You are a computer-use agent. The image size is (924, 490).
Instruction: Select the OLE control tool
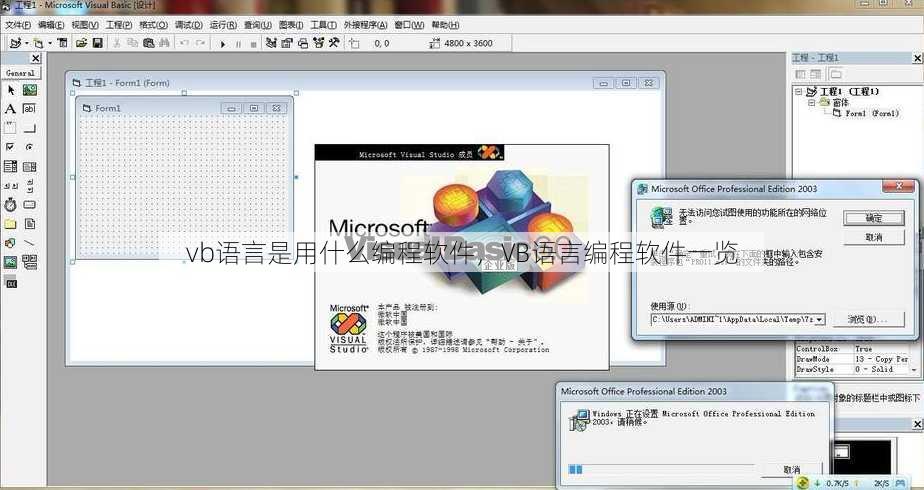[x=11, y=283]
